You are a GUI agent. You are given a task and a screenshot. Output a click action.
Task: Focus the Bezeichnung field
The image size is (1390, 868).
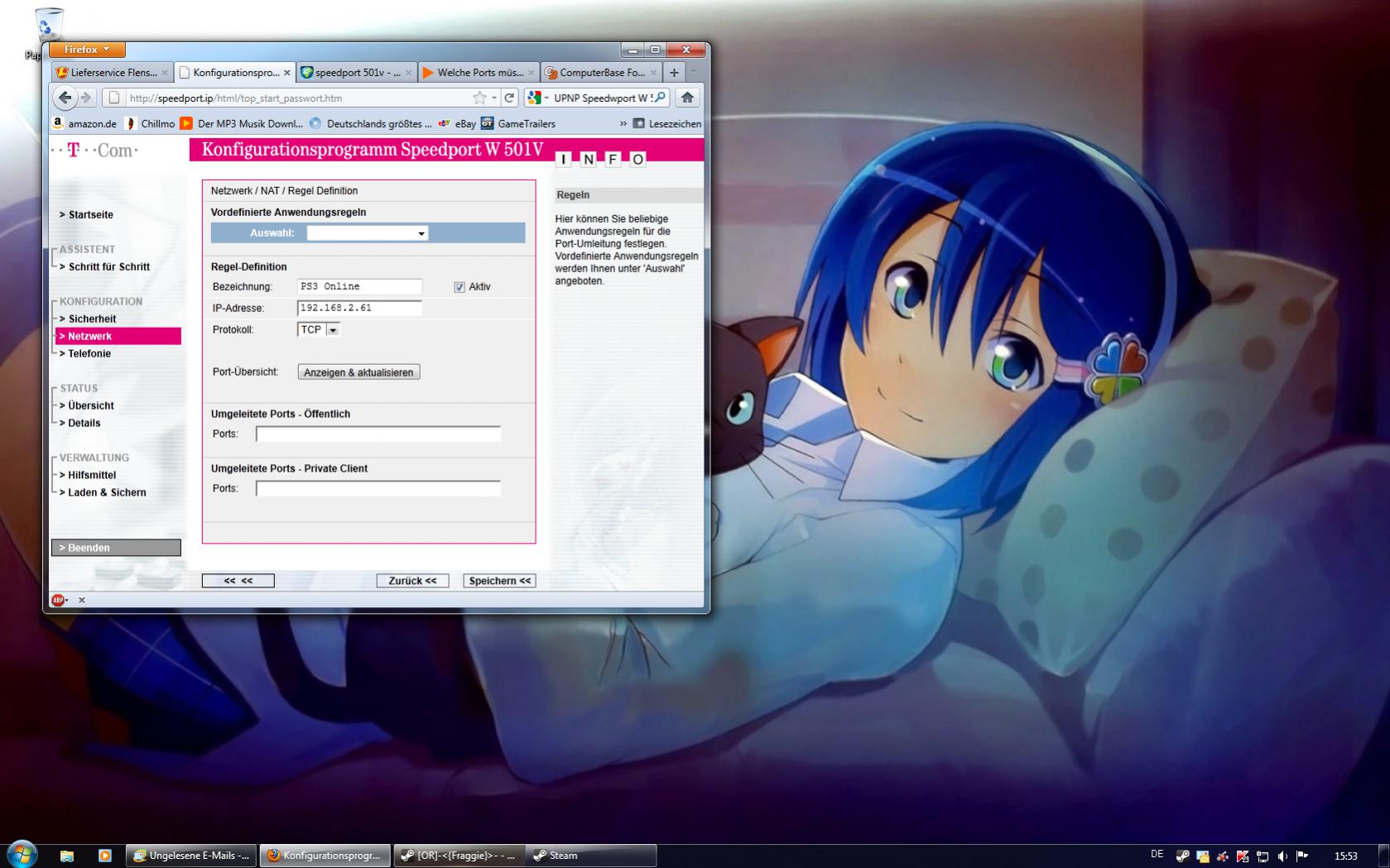pyautogui.click(x=359, y=286)
